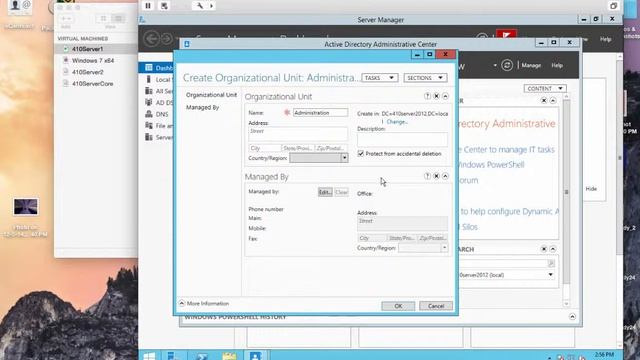The width and height of the screenshot is (640, 360).
Task: Click the help icon in Organizational Unit section
Action: pos(427,96)
